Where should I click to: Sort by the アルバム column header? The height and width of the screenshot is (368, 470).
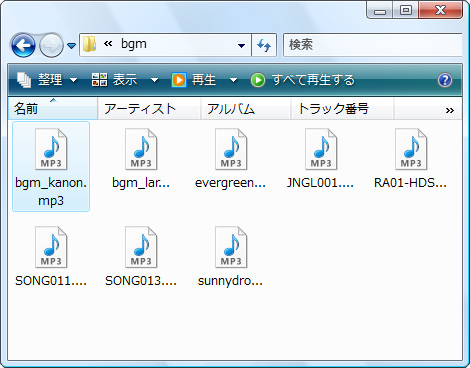[x=246, y=109]
